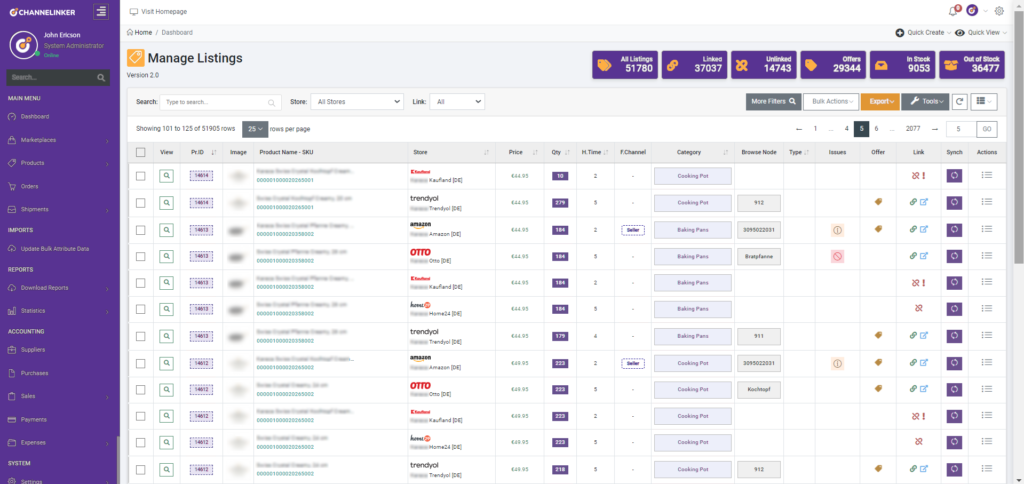
Task: Click the More Filters button
Action: (773, 101)
